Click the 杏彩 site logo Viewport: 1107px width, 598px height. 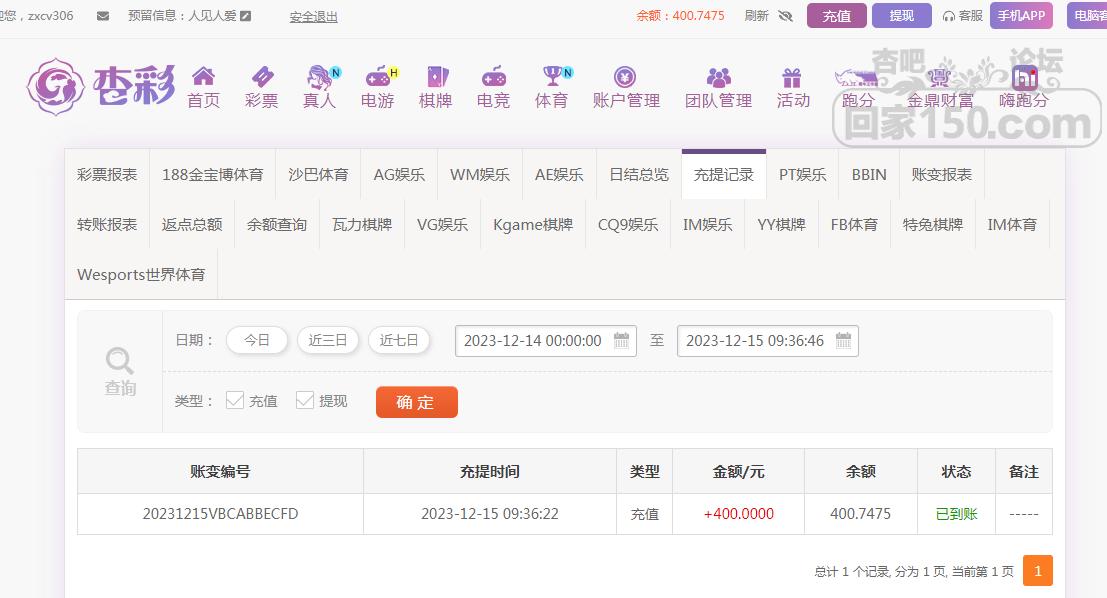coord(101,86)
